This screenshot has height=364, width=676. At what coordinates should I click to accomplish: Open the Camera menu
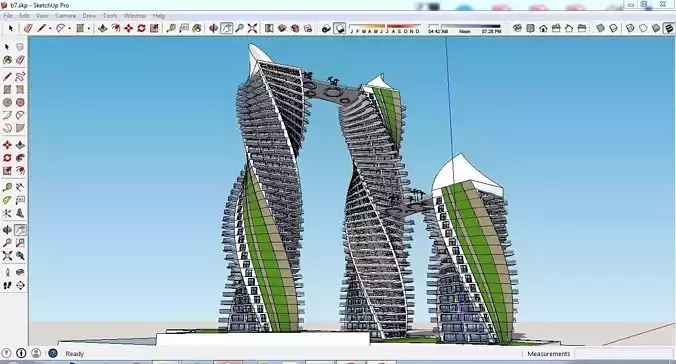pyautogui.click(x=66, y=16)
